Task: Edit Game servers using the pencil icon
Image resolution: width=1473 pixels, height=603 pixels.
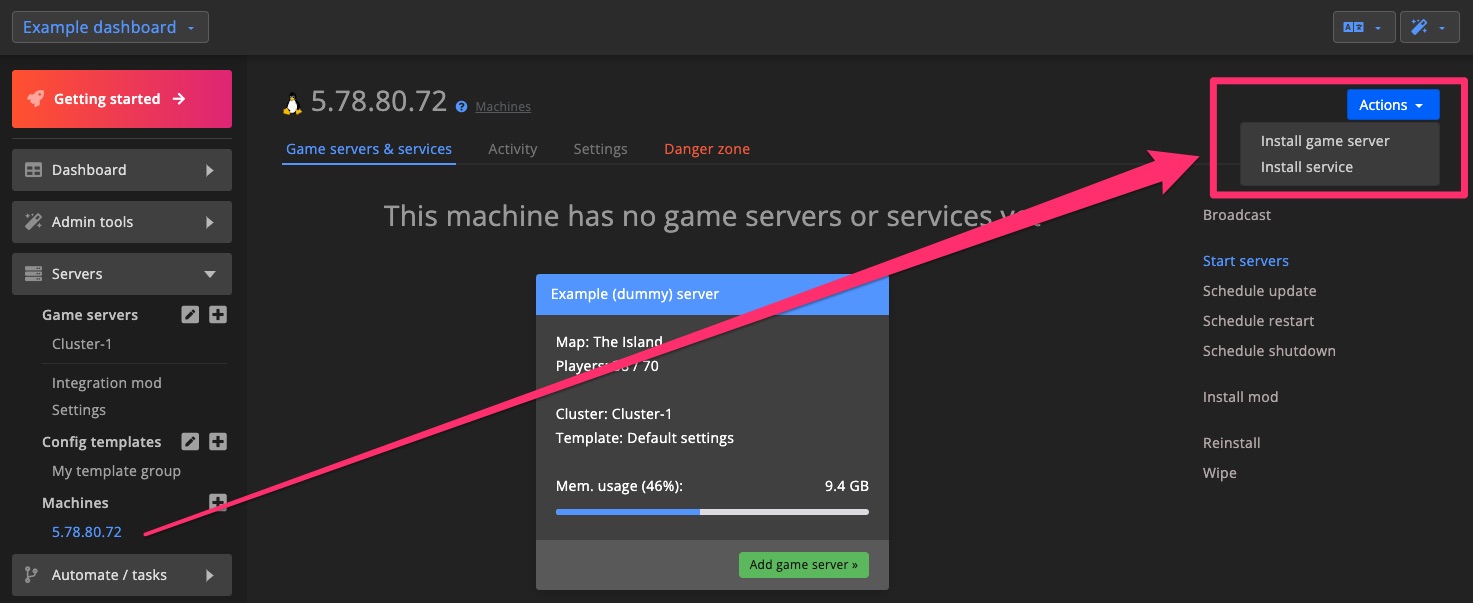Action: (x=190, y=314)
